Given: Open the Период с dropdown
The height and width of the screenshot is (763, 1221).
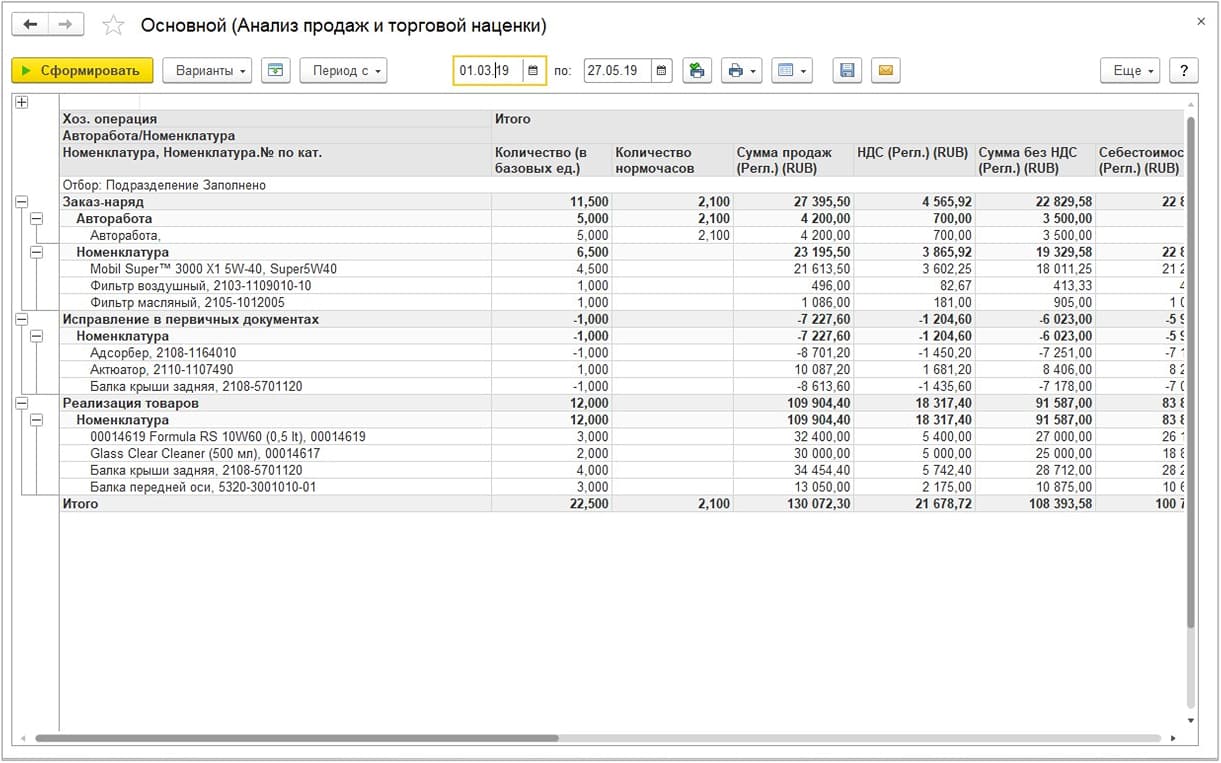Looking at the screenshot, I should (343, 70).
